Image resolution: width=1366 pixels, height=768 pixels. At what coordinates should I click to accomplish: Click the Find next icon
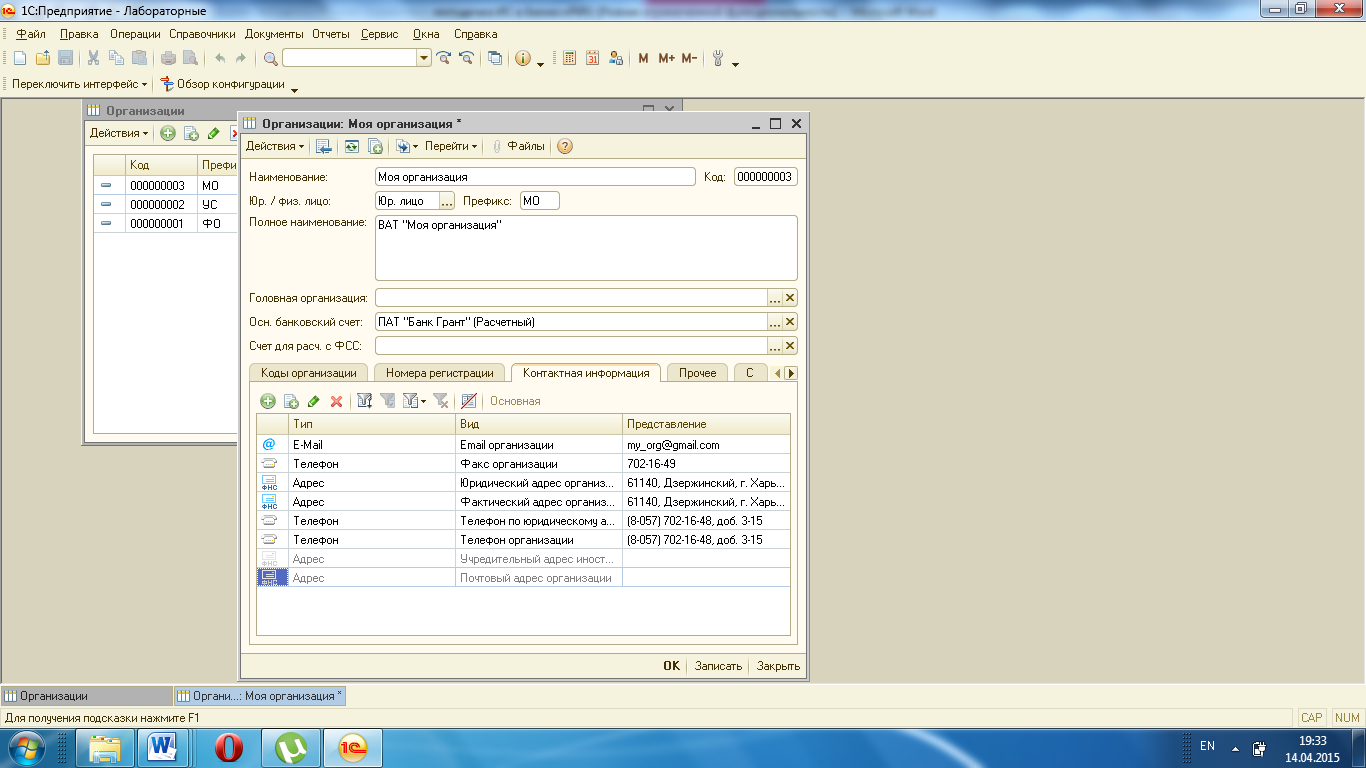pyautogui.click(x=444, y=58)
